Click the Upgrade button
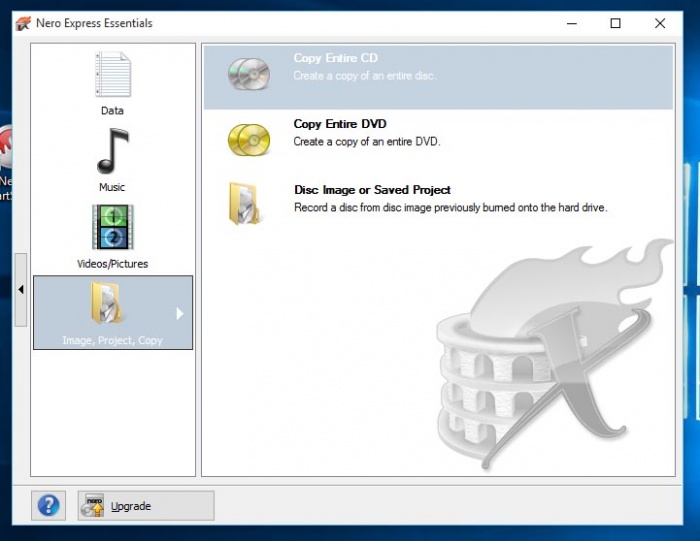Viewport: 700px width, 541px height. 146,505
